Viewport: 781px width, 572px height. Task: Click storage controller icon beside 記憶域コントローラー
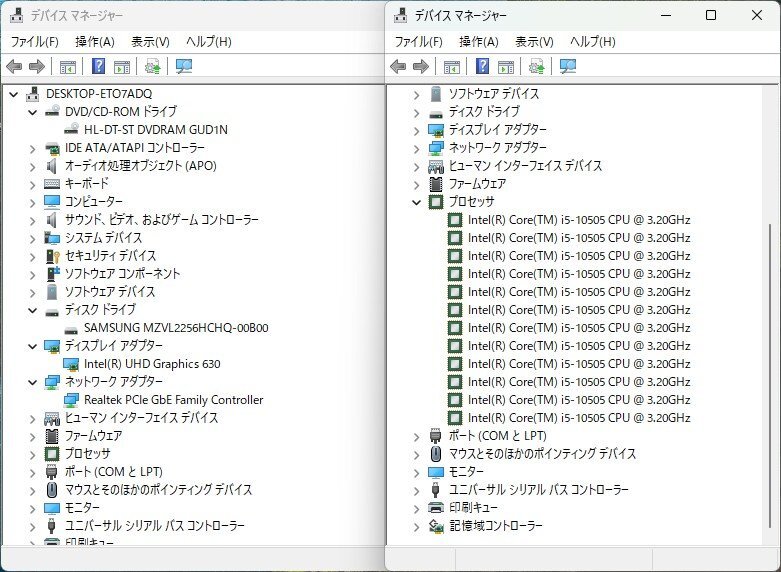(x=436, y=526)
